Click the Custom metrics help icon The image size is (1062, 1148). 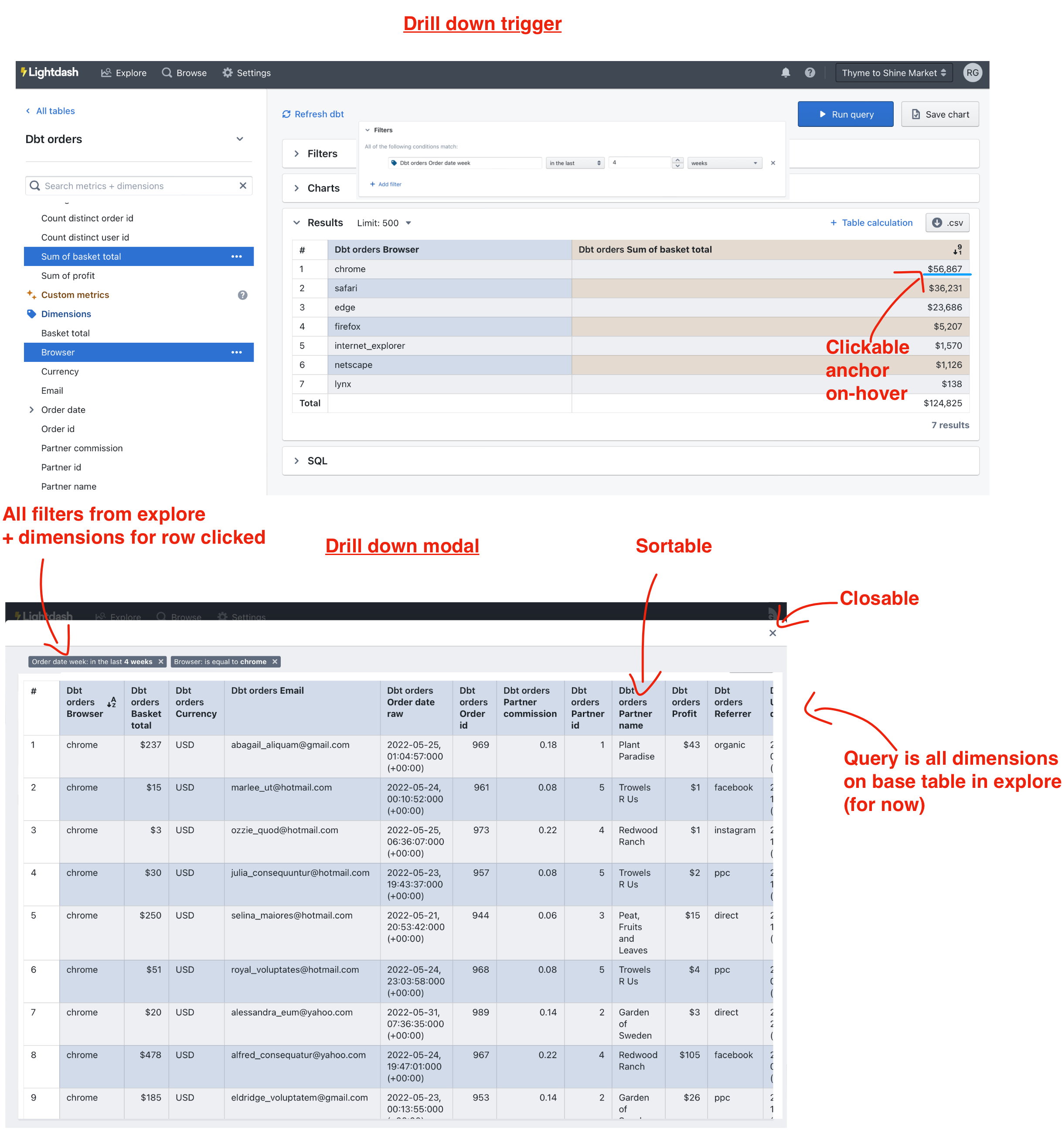[x=242, y=295]
